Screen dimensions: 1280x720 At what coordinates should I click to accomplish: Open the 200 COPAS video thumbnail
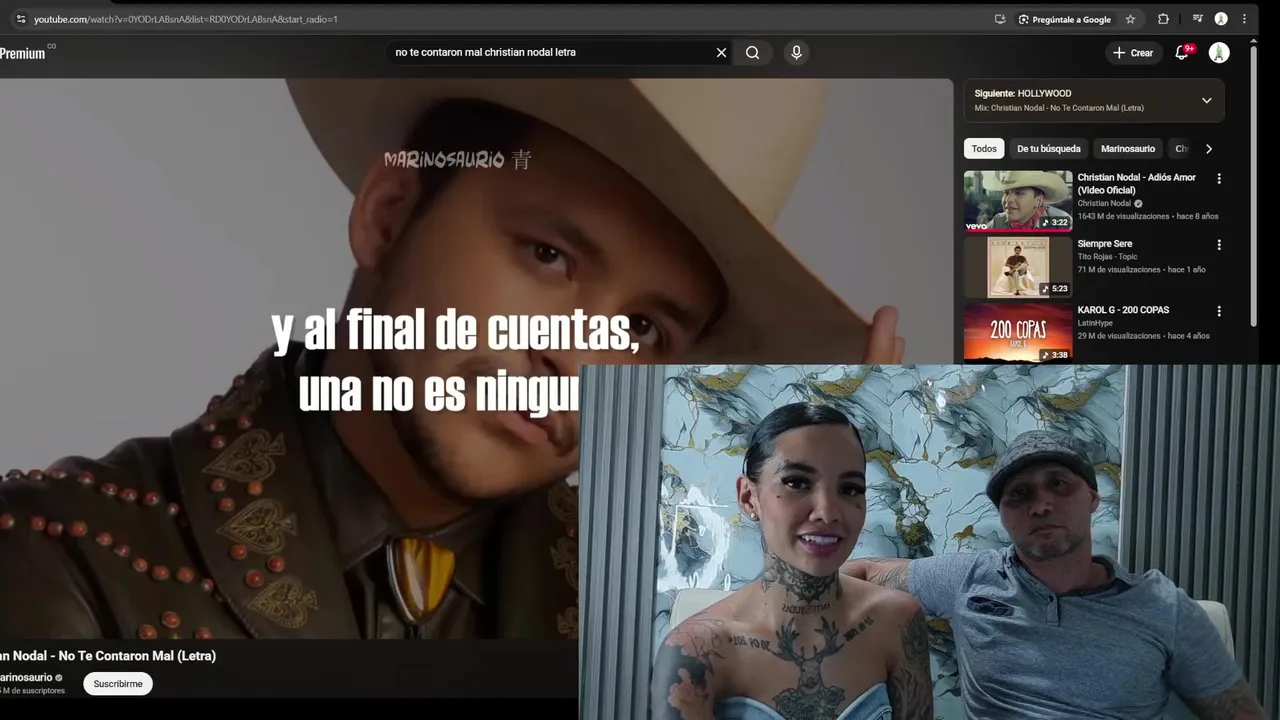[1018, 332]
